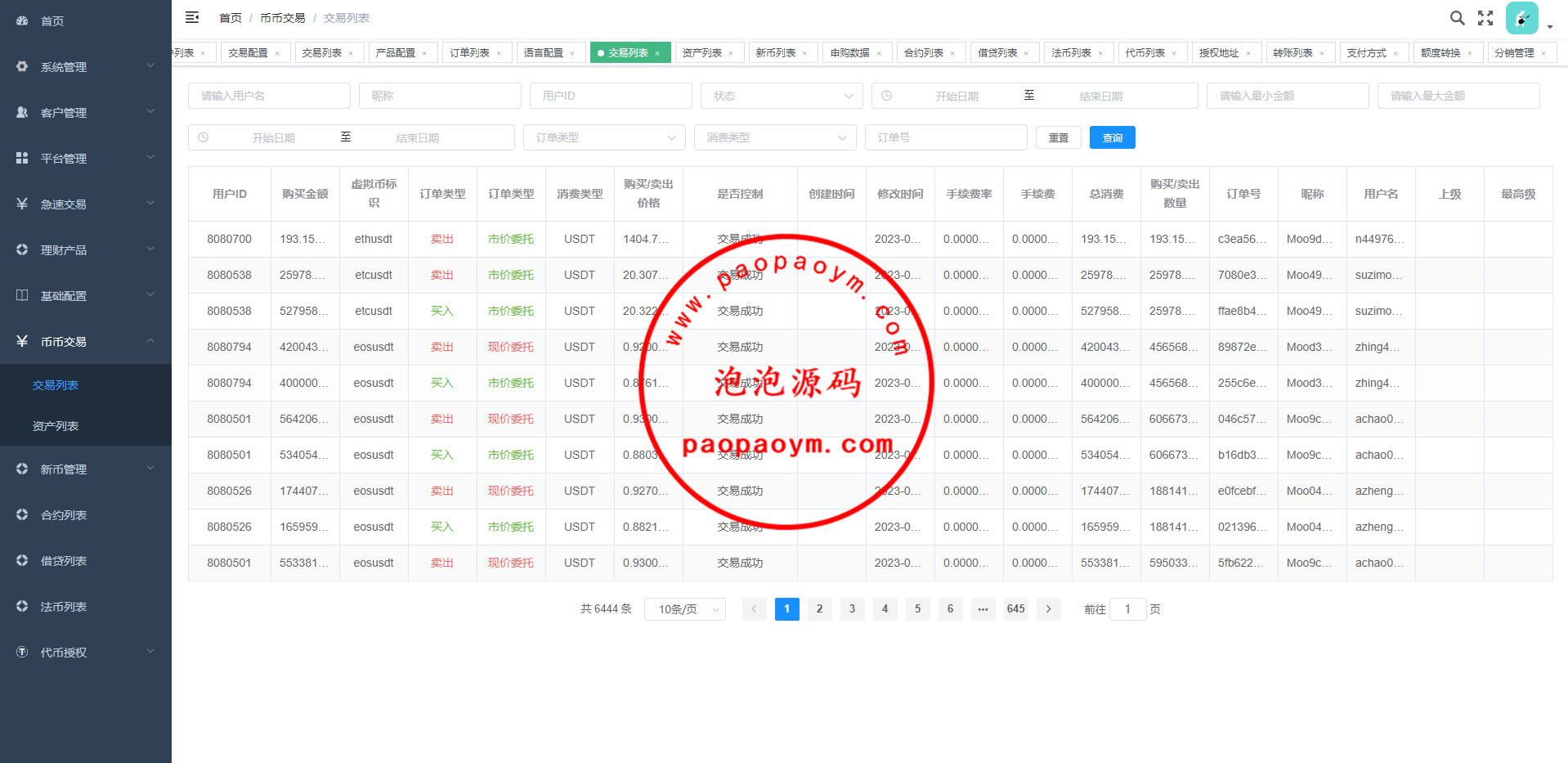Close the 交易配置 tab
The height and width of the screenshot is (763, 1568).
pyautogui.click(x=277, y=53)
